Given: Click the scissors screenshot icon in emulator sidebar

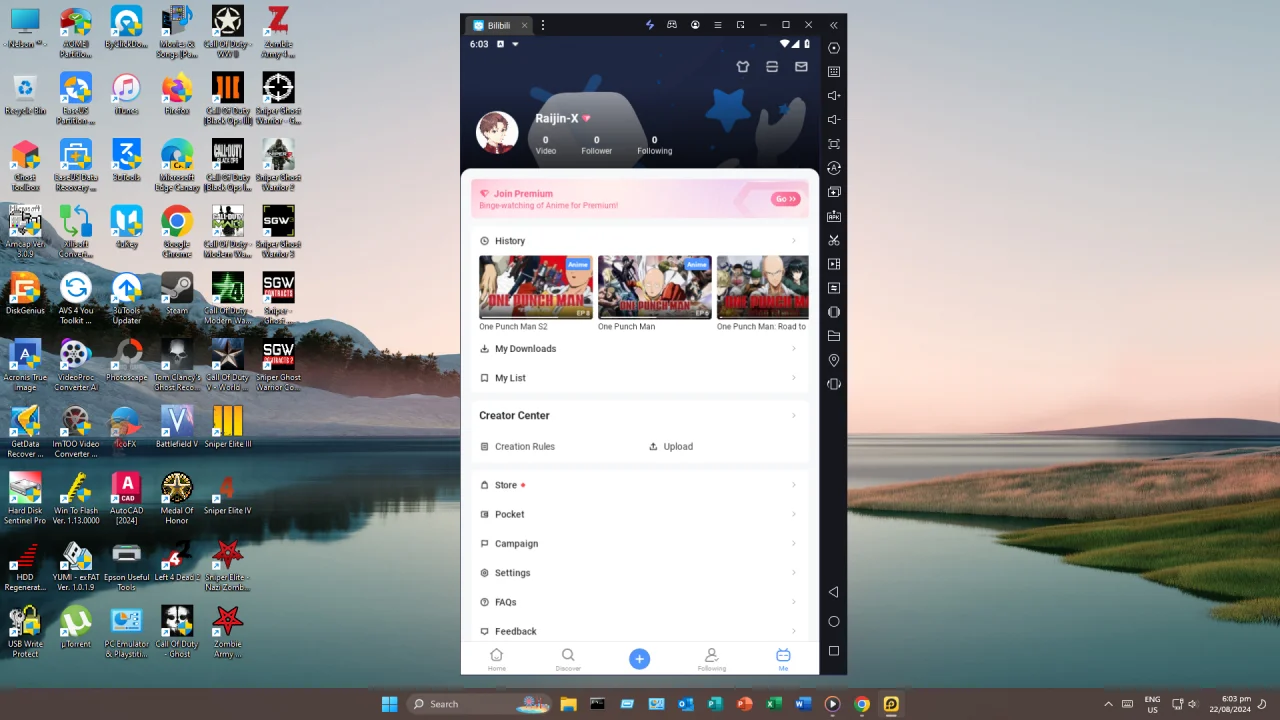Looking at the screenshot, I should pos(834,240).
